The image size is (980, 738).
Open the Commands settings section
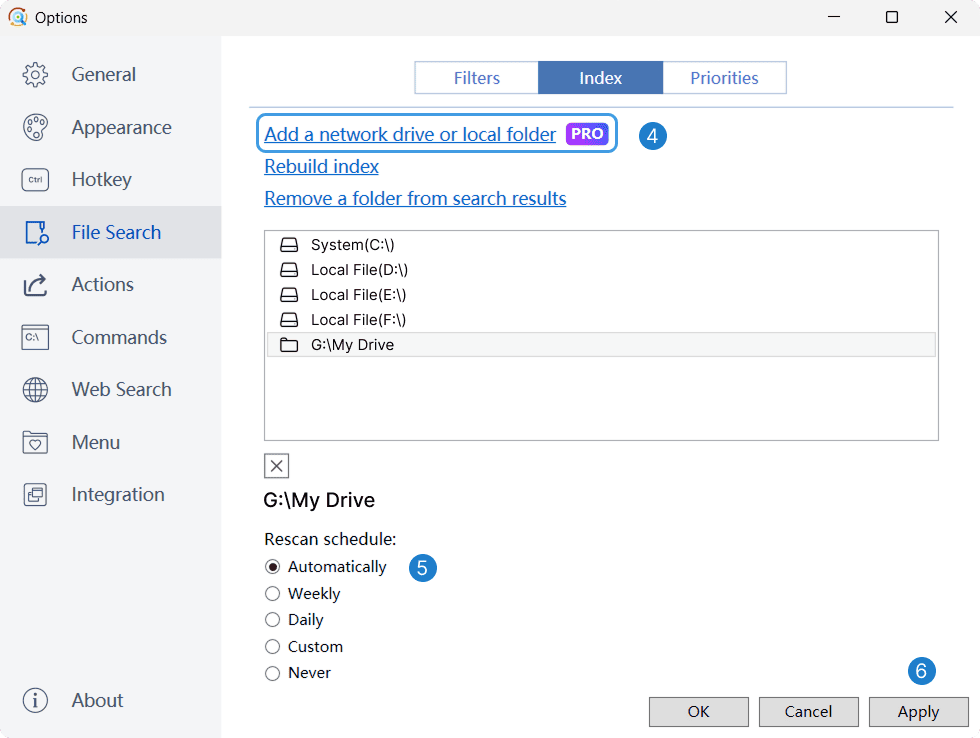click(111, 337)
